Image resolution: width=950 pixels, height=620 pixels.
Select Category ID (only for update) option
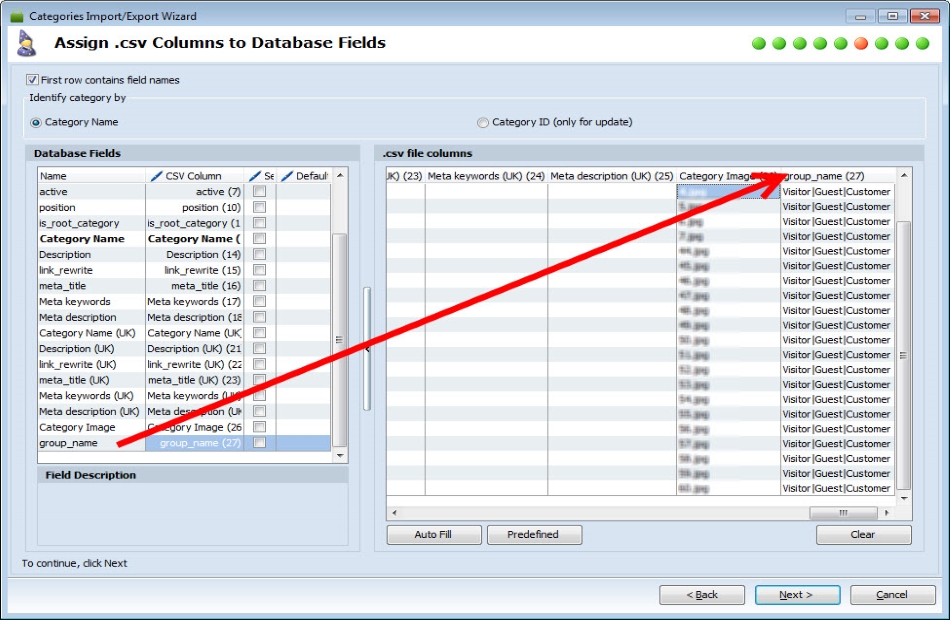click(483, 122)
